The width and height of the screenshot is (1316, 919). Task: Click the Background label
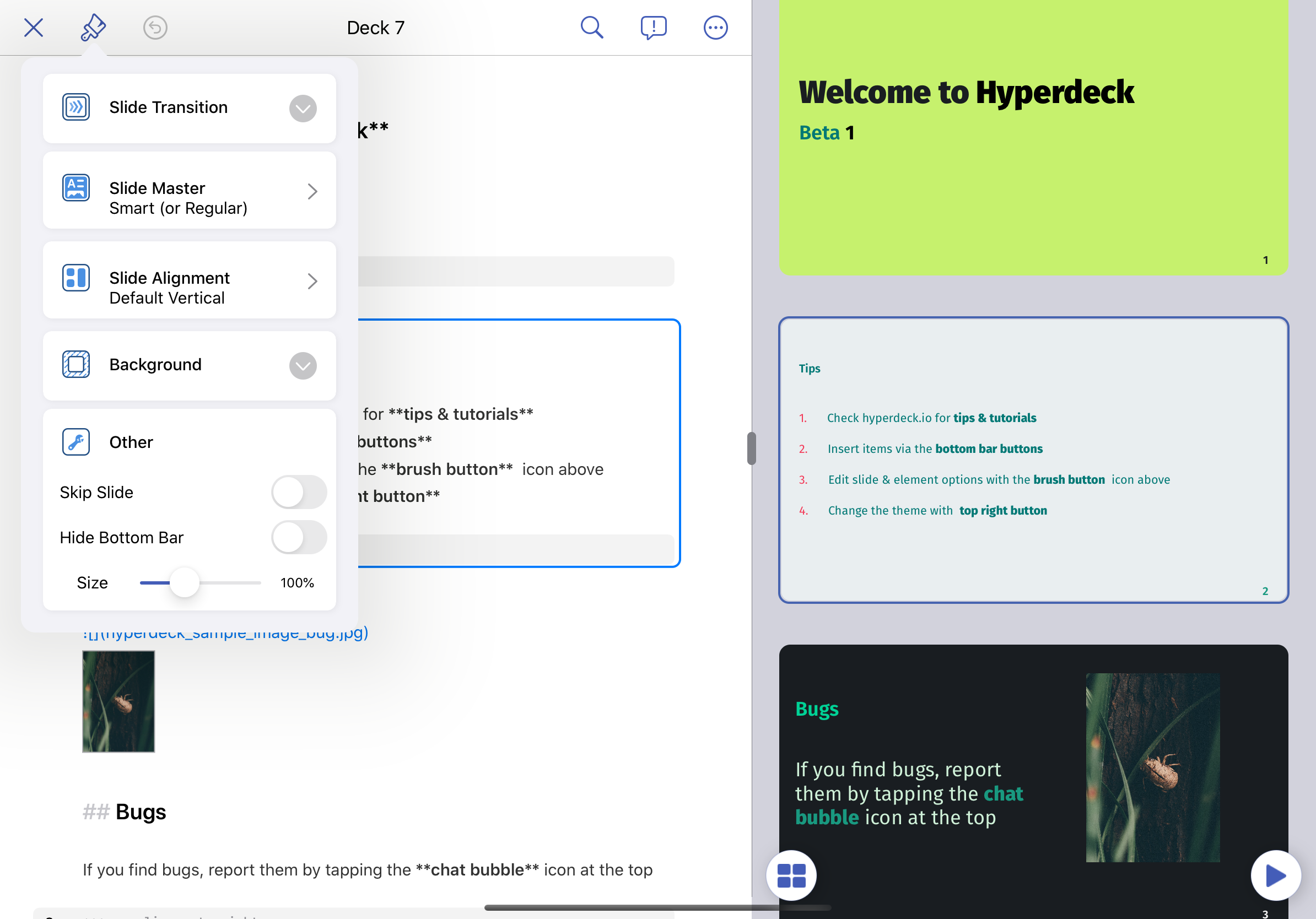tap(155, 364)
